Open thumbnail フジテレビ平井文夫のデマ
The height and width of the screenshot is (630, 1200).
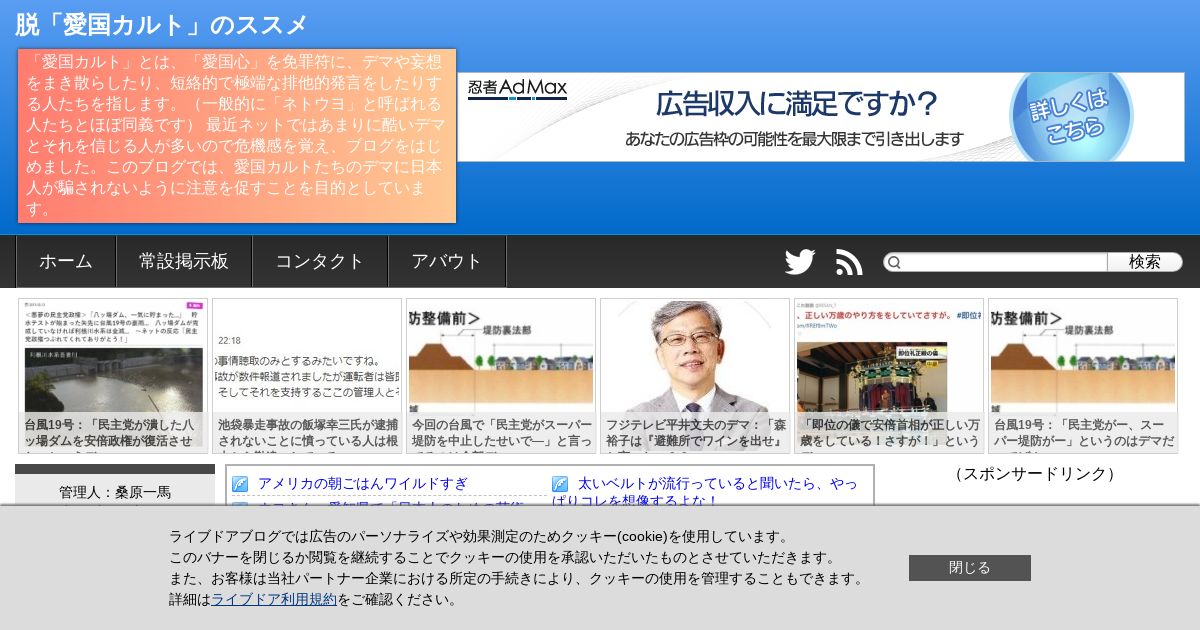pos(695,375)
